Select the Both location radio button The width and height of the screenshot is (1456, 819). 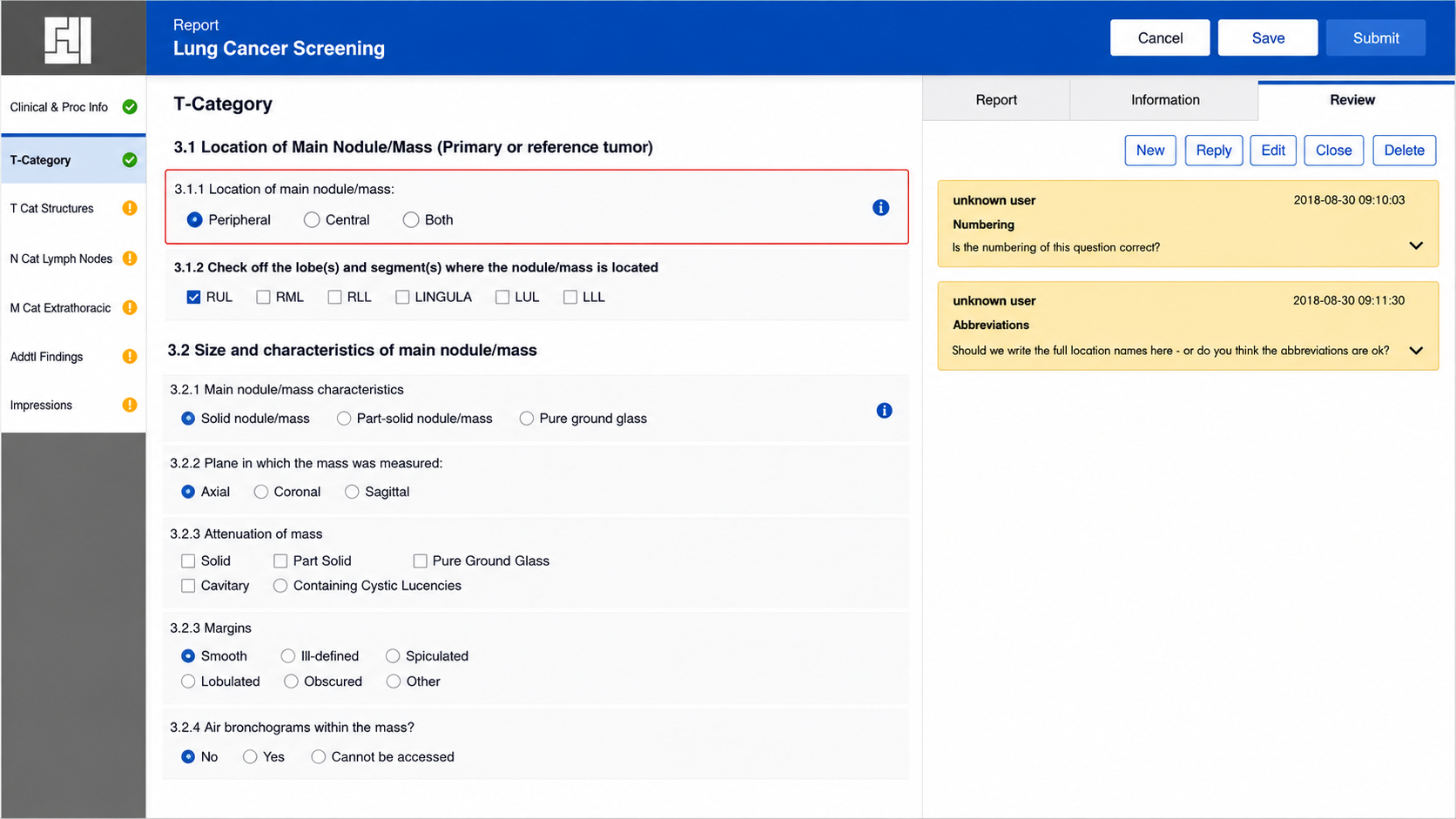pyautogui.click(x=411, y=220)
